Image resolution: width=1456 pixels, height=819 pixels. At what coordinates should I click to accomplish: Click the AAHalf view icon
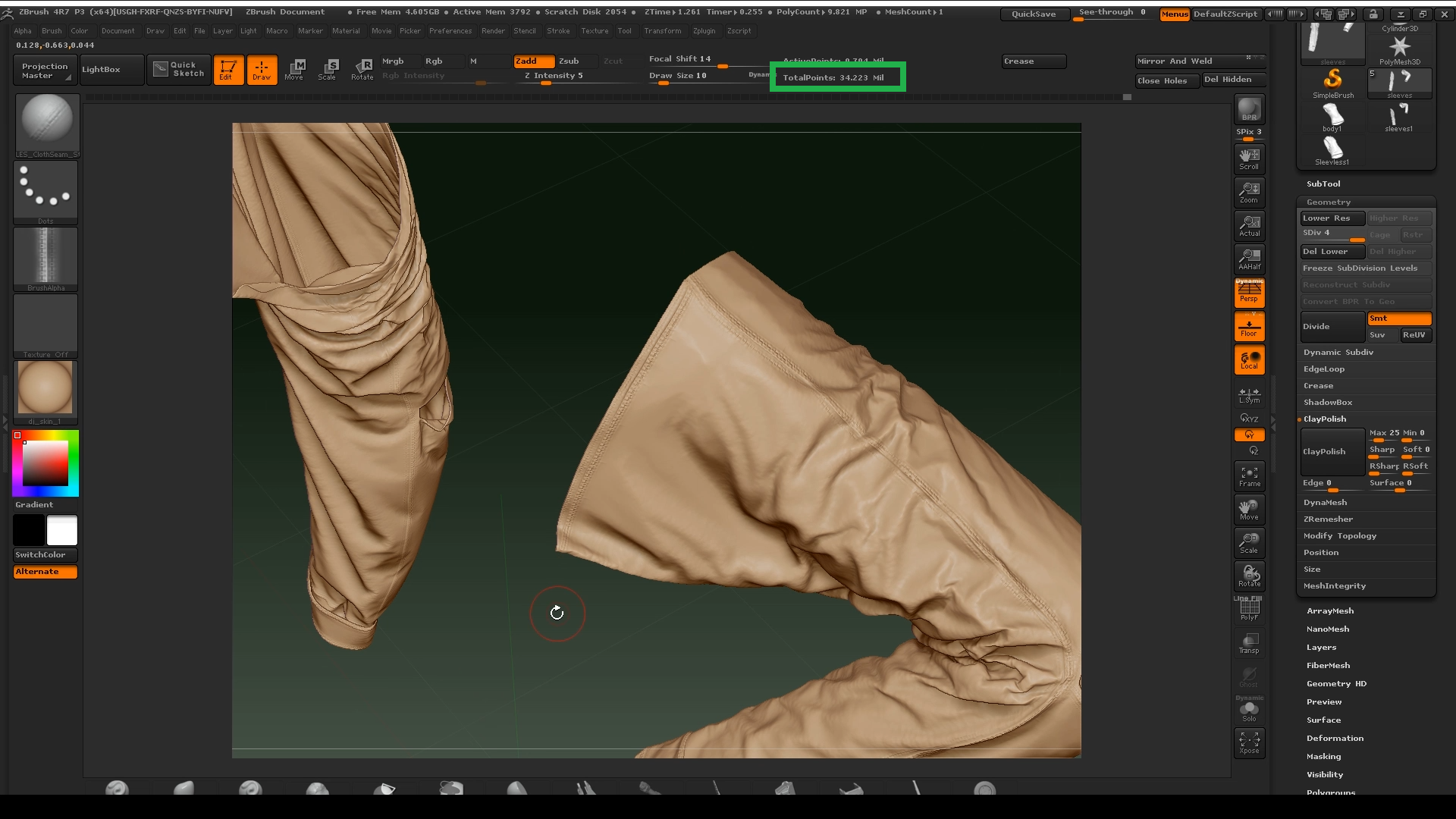tap(1249, 259)
